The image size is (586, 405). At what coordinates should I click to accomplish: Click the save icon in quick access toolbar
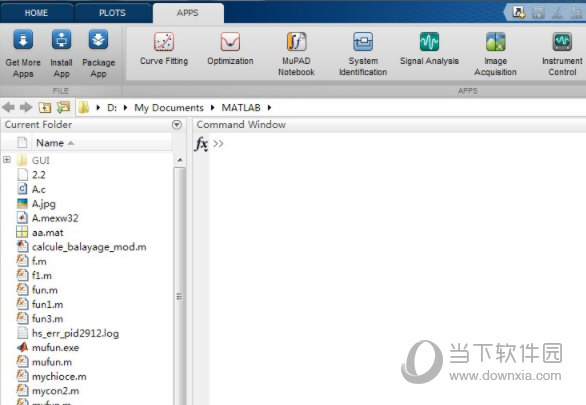[538, 12]
